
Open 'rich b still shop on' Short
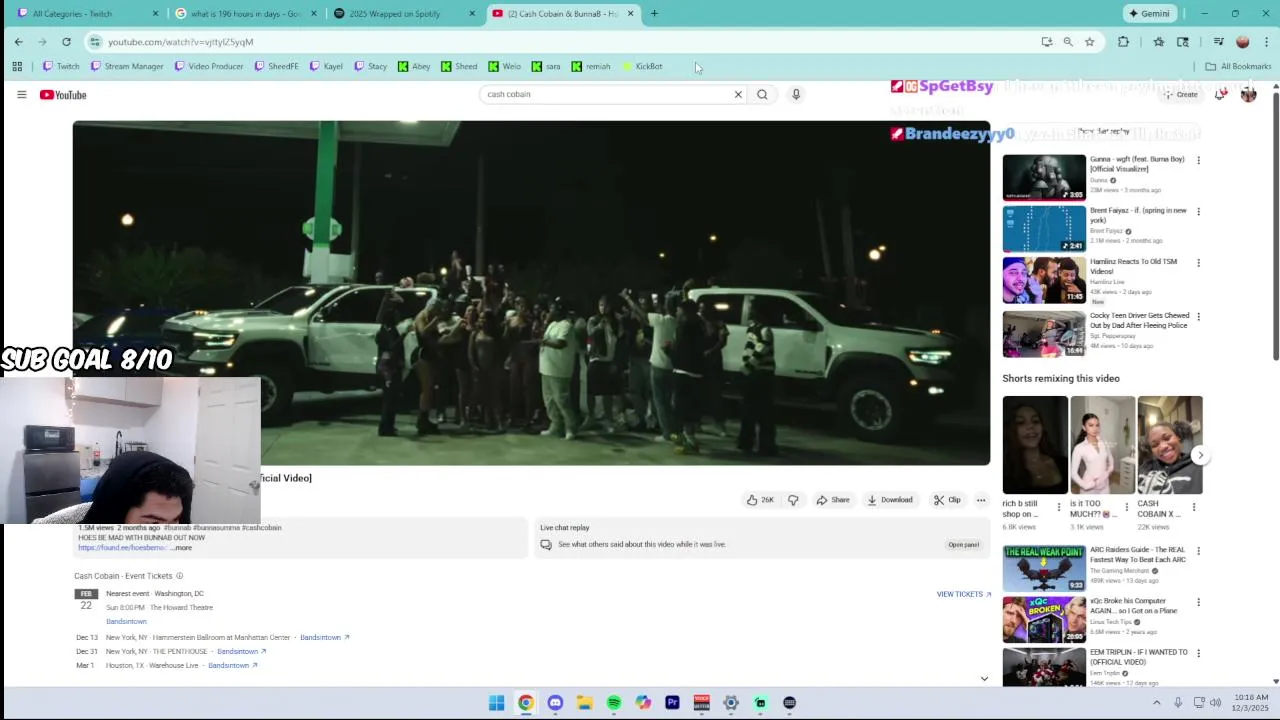(1035, 445)
